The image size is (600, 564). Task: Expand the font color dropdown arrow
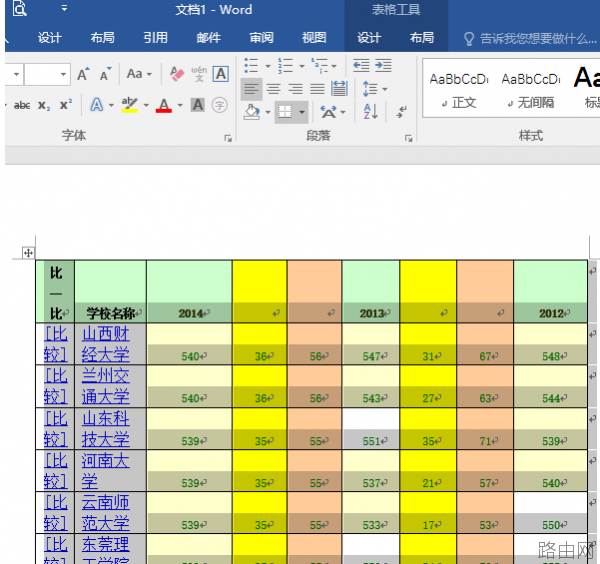(x=180, y=105)
